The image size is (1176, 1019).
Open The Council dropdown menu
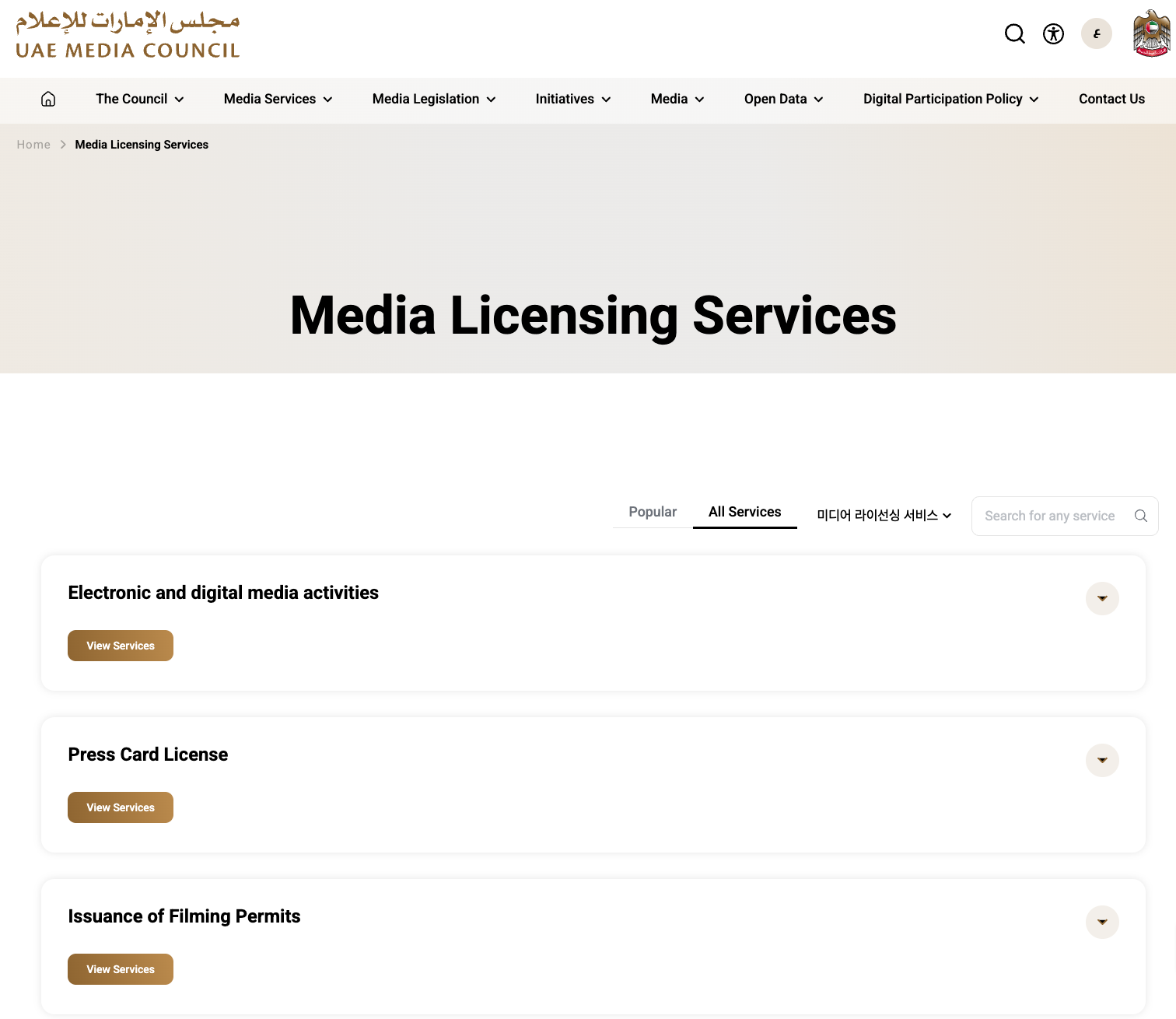tap(139, 99)
